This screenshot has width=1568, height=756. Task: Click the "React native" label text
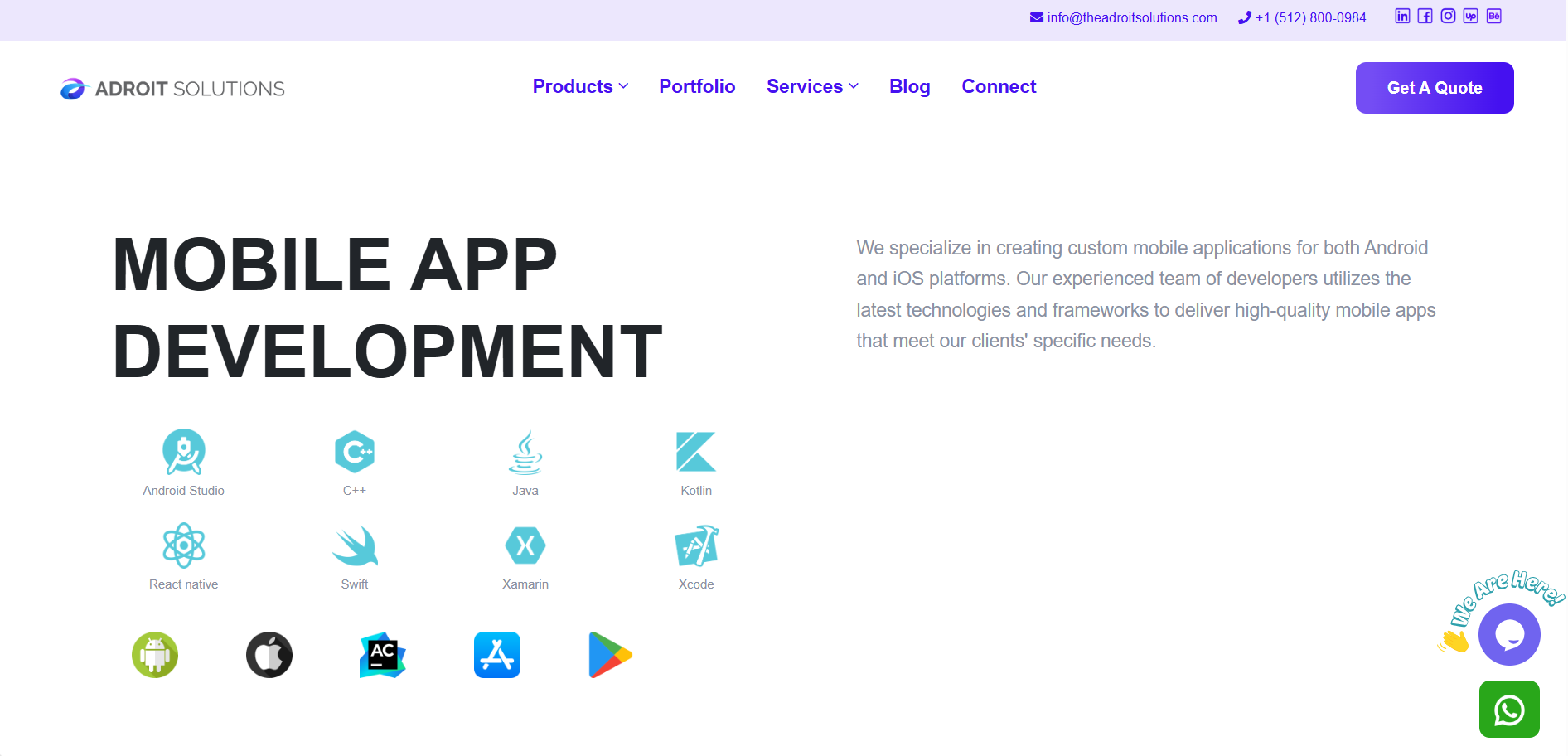184,584
